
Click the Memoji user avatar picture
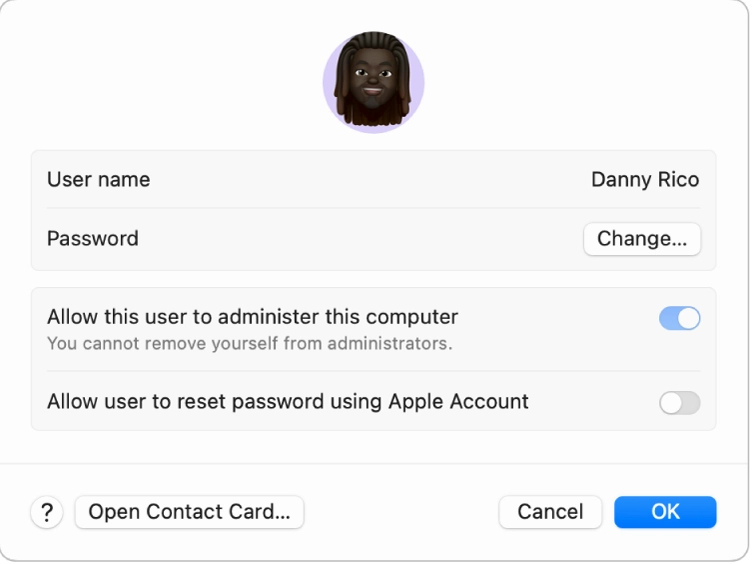373,82
